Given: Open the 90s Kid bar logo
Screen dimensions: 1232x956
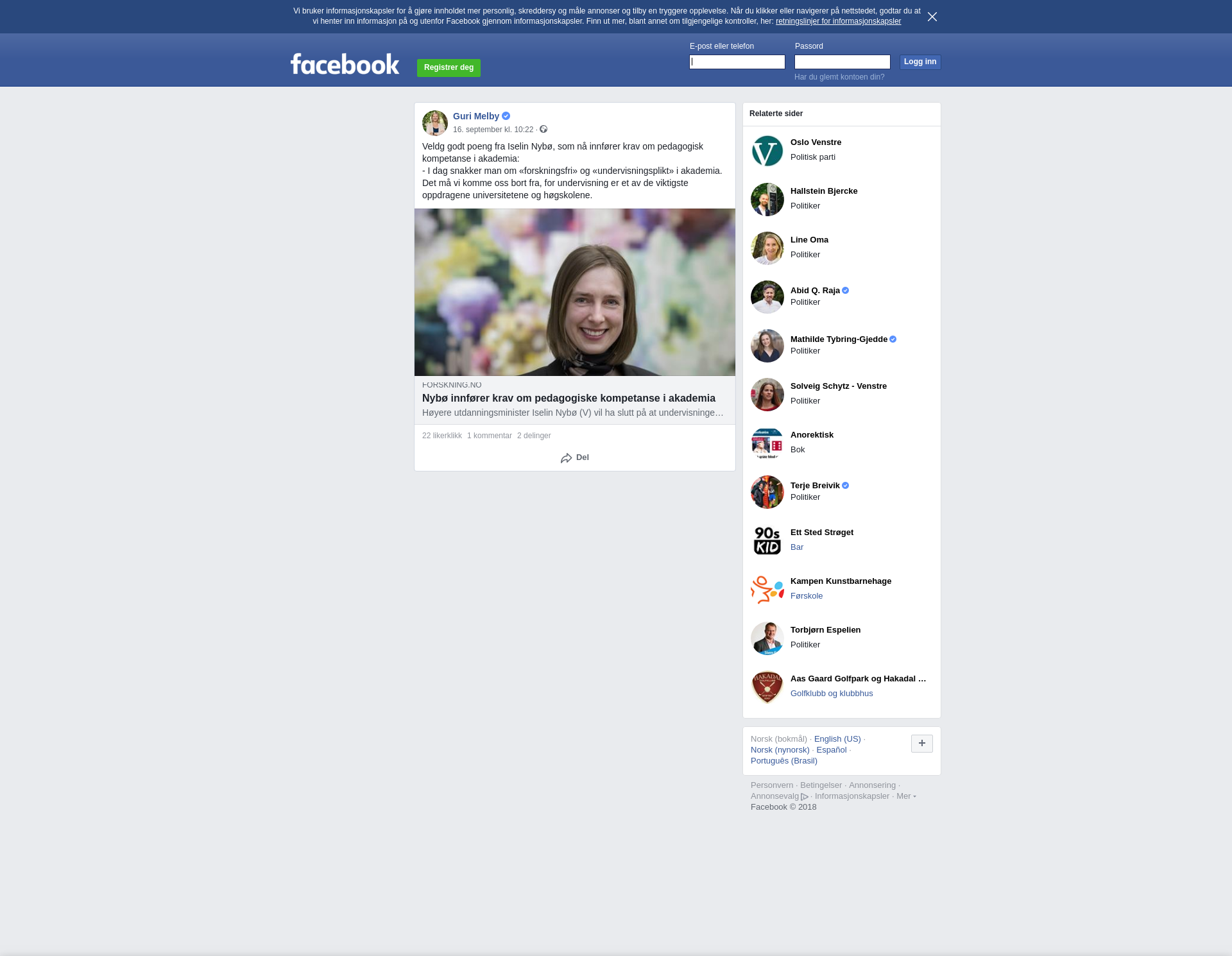Looking at the screenshot, I should click(767, 541).
